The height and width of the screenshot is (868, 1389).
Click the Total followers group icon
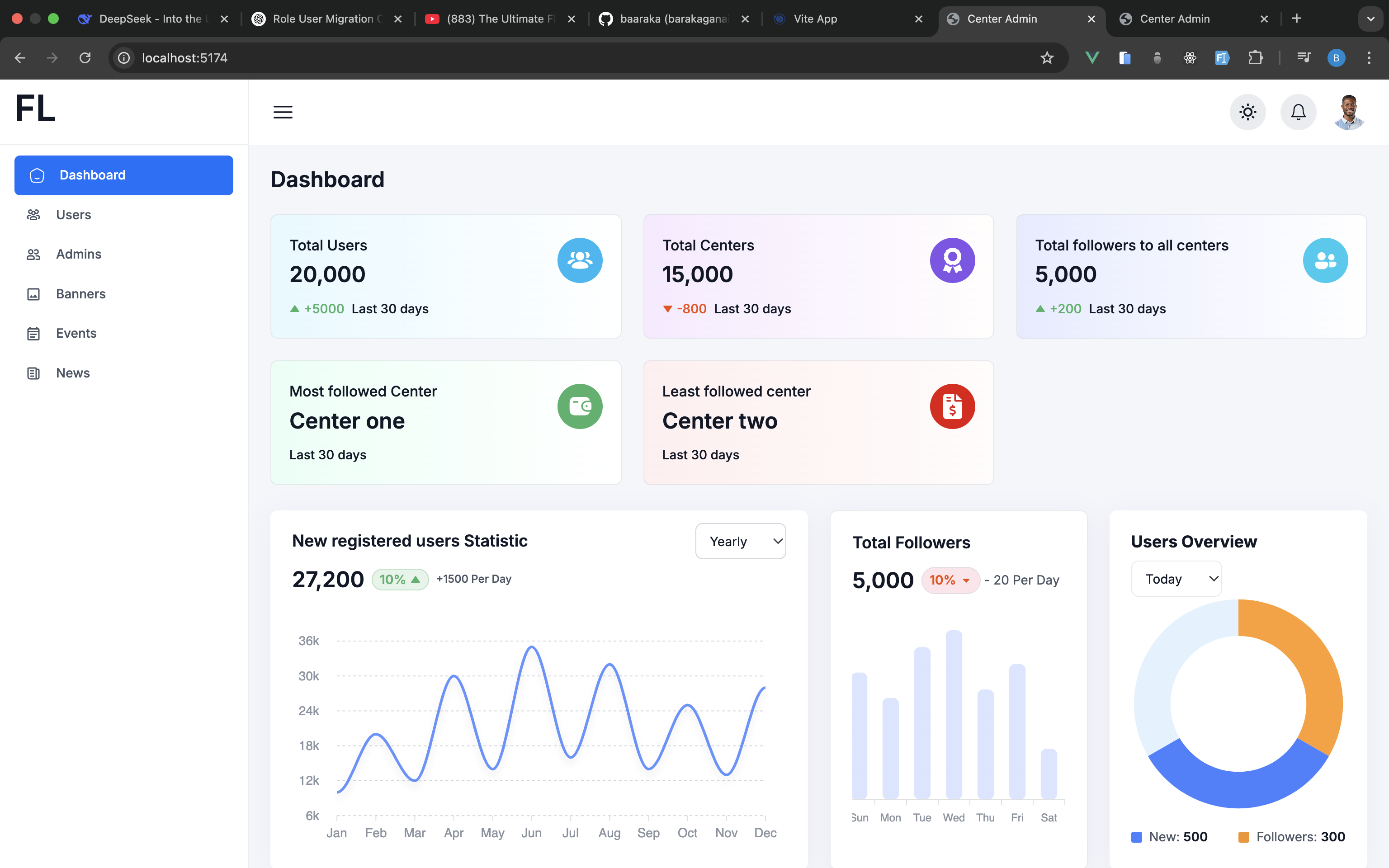point(1325,260)
